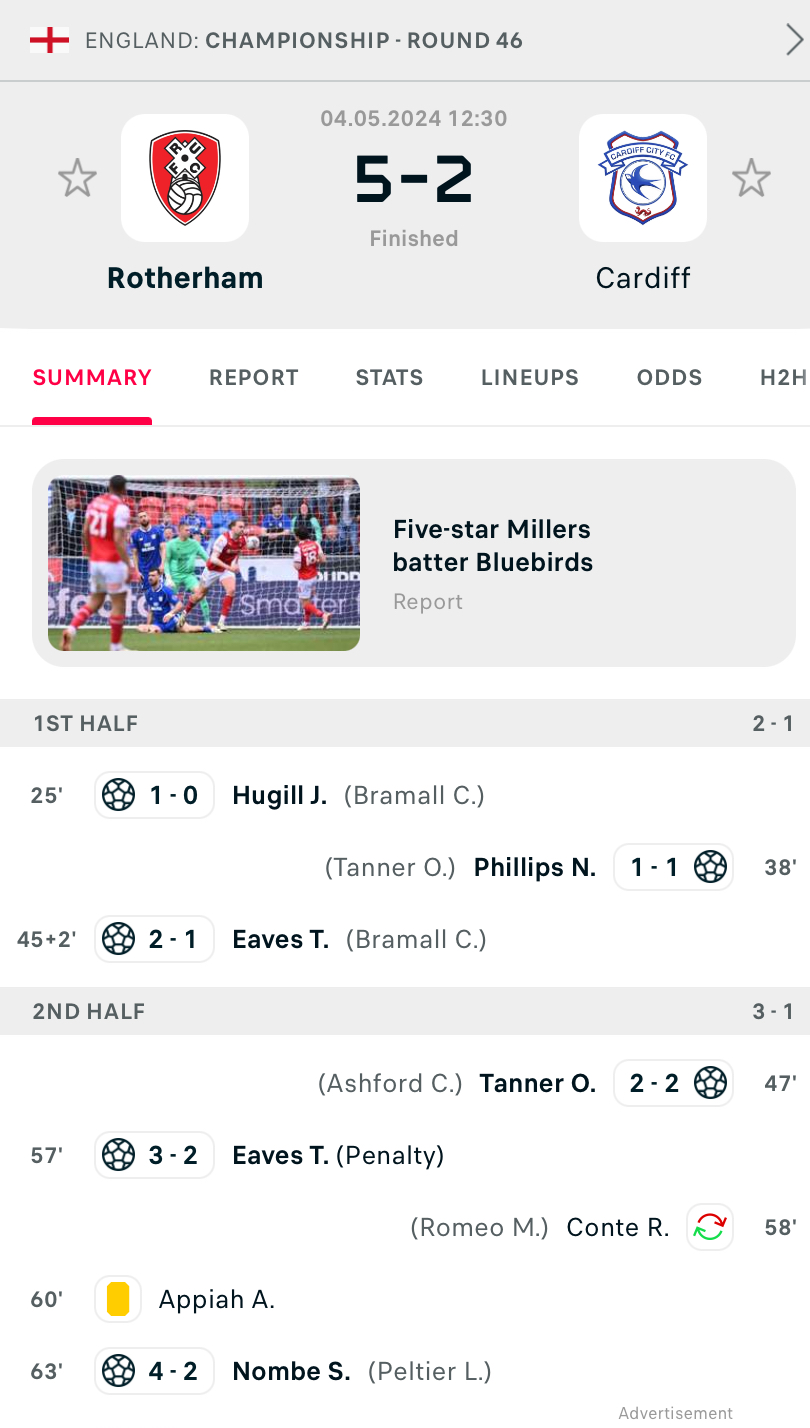Open the H2H tab
Viewport: 810px width, 1428px height.
(783, 377)
